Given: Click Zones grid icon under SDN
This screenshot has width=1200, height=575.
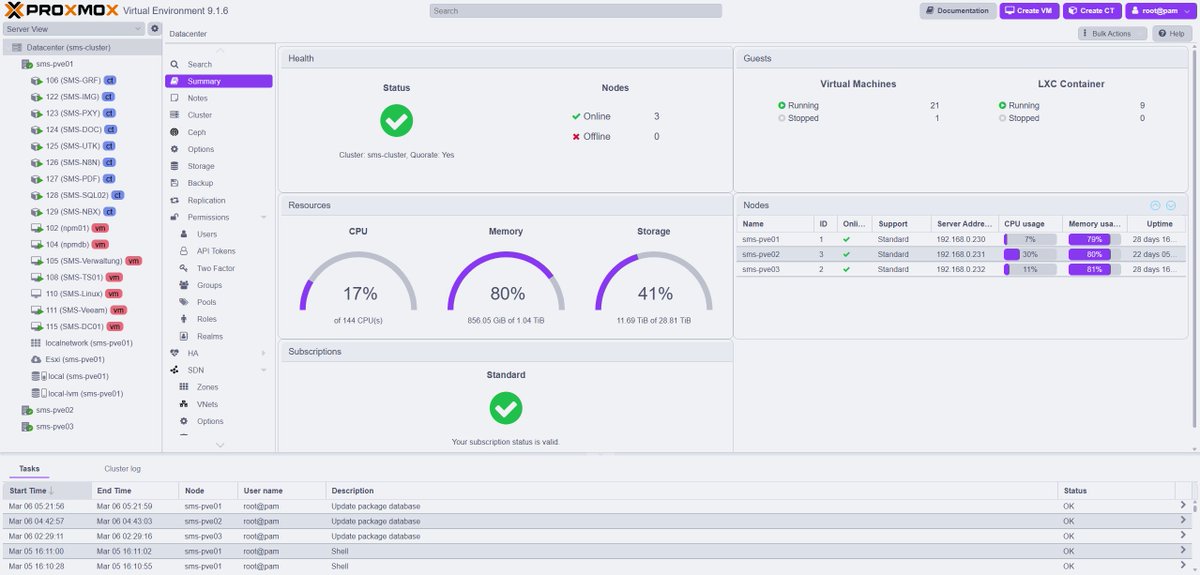Looking at the screenshot, I should tap(184, 387).
